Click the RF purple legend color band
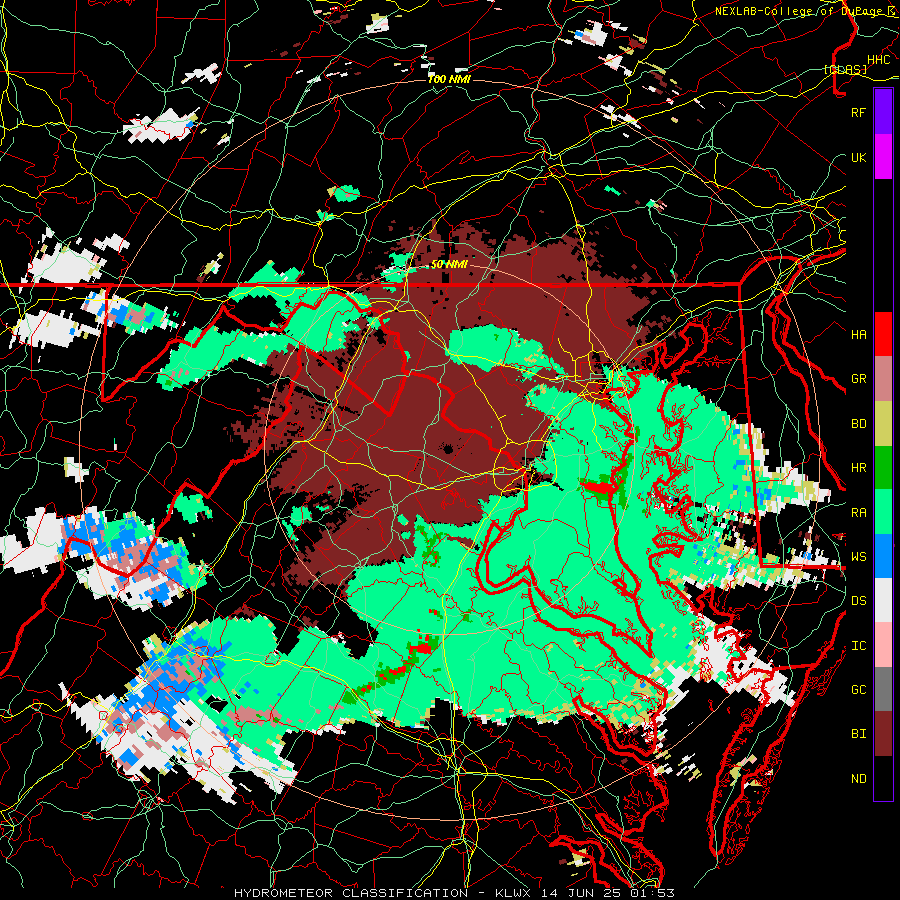 pos(883,112)
